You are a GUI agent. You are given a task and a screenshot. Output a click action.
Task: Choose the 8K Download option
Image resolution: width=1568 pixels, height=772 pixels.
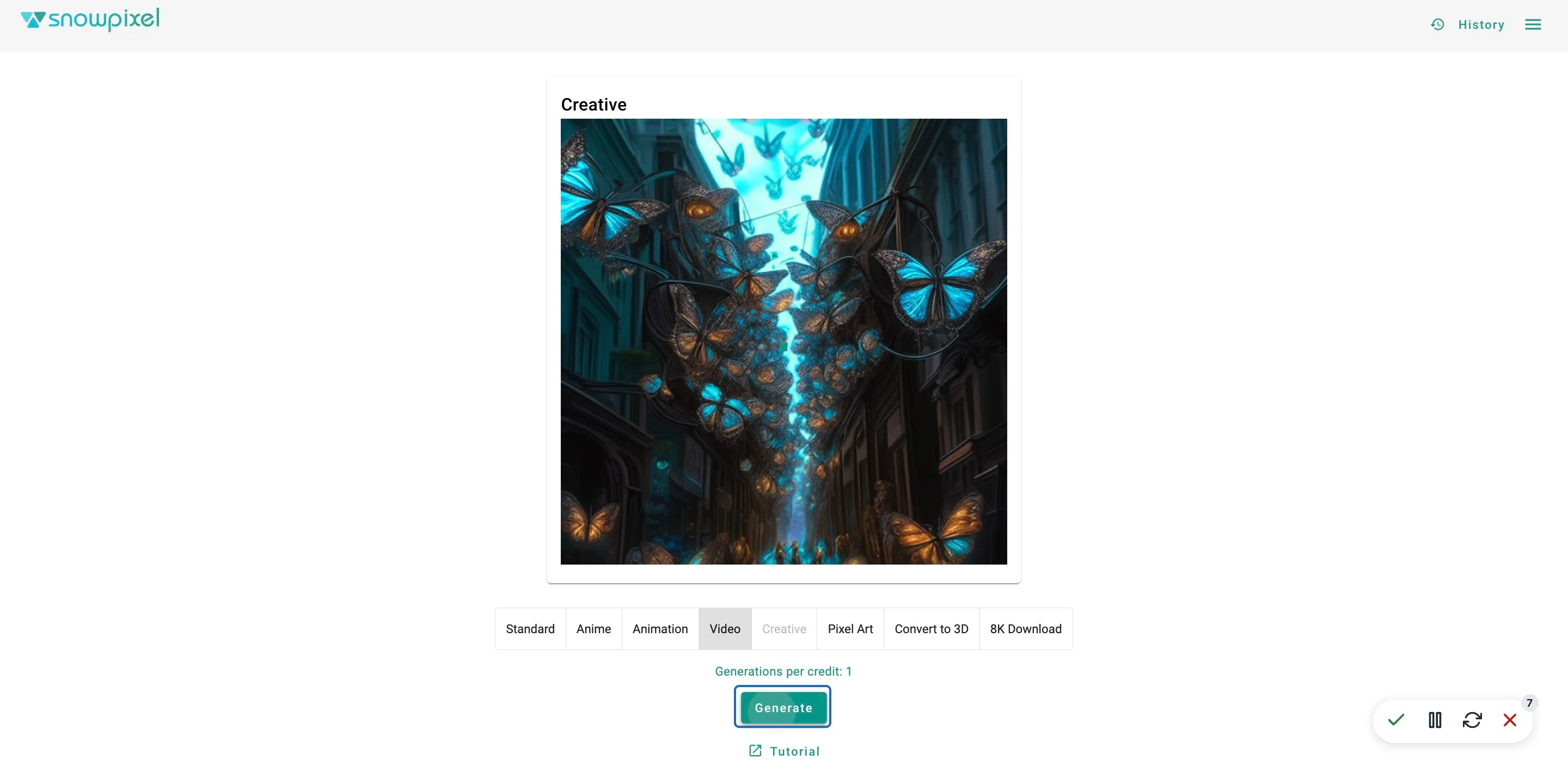coord(1026,628)
